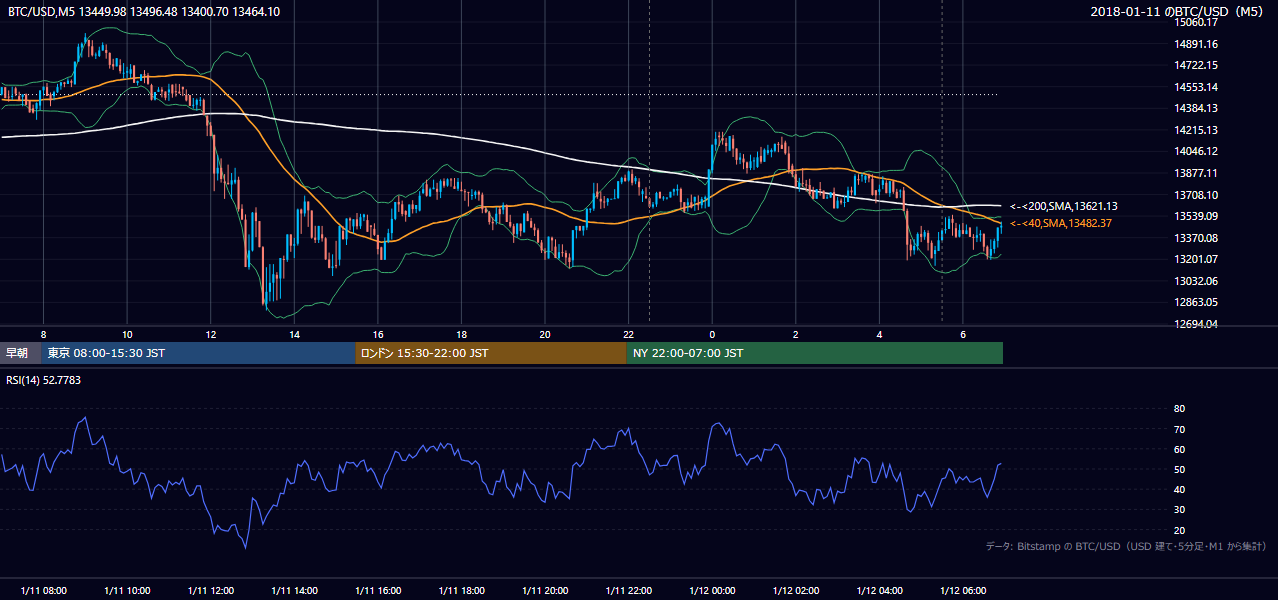
Task: Click the Bitstamp data source credit text
Action: pos(1126,546)
